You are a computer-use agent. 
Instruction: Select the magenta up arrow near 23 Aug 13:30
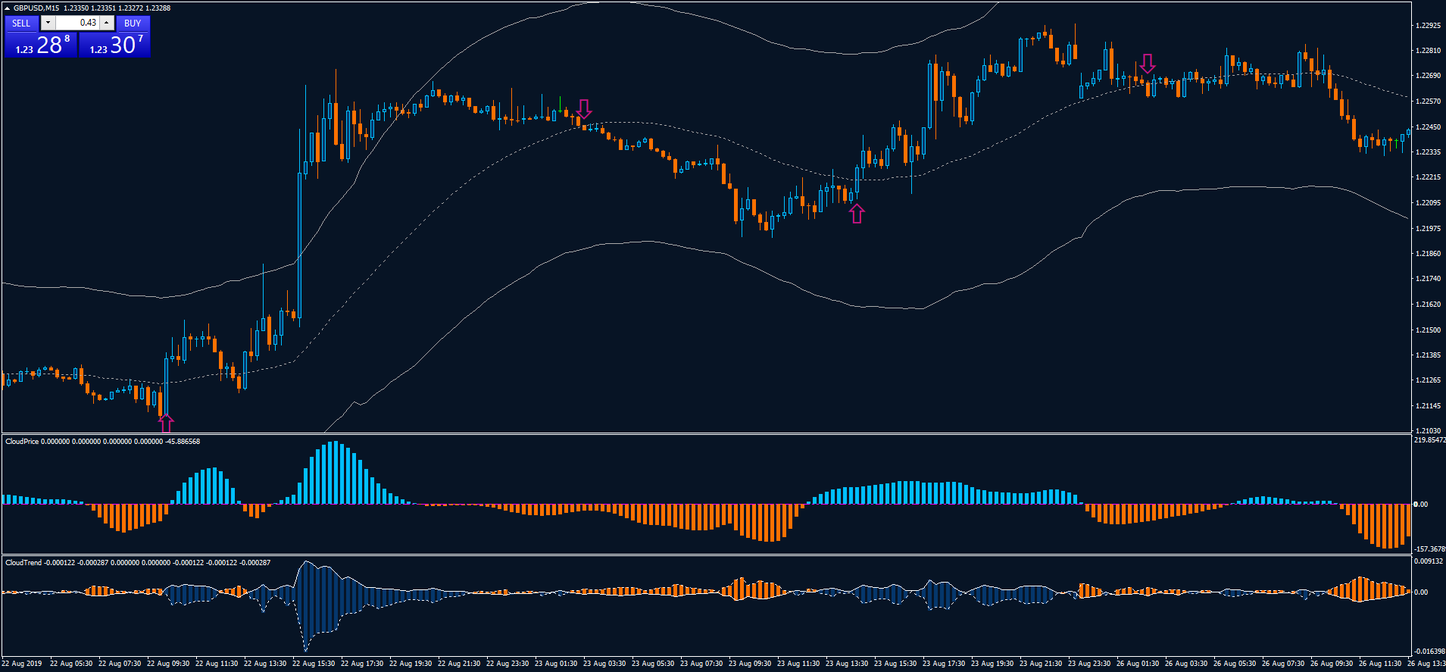(857, 213)
